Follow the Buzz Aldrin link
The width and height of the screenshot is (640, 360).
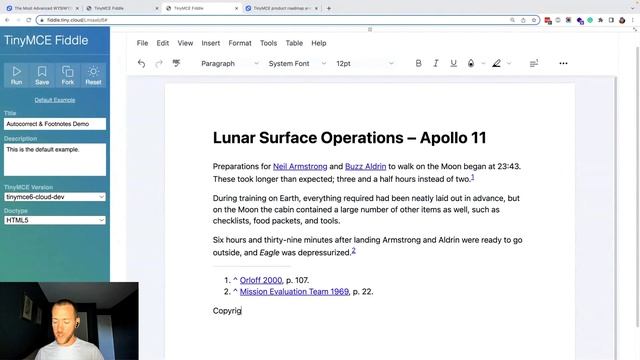click(365, 167)
